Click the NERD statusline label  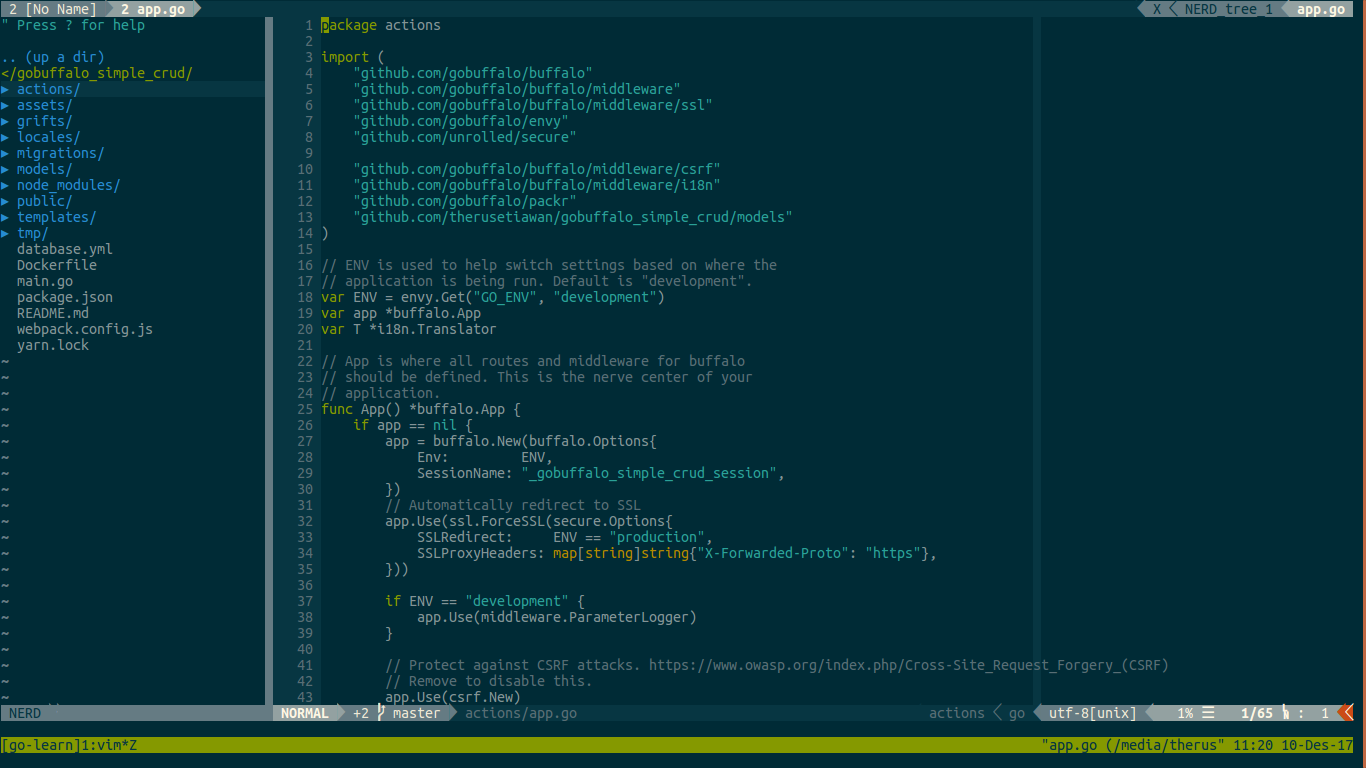point(25,713)
